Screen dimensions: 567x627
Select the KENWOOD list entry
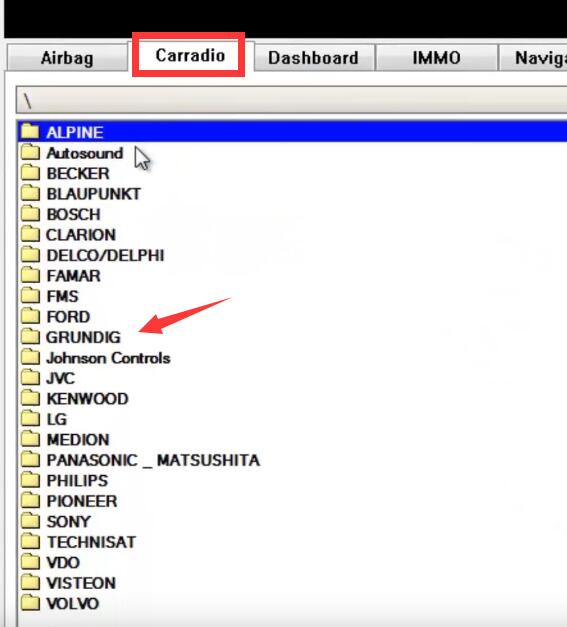pyautogui.click(x=88, y=398)
